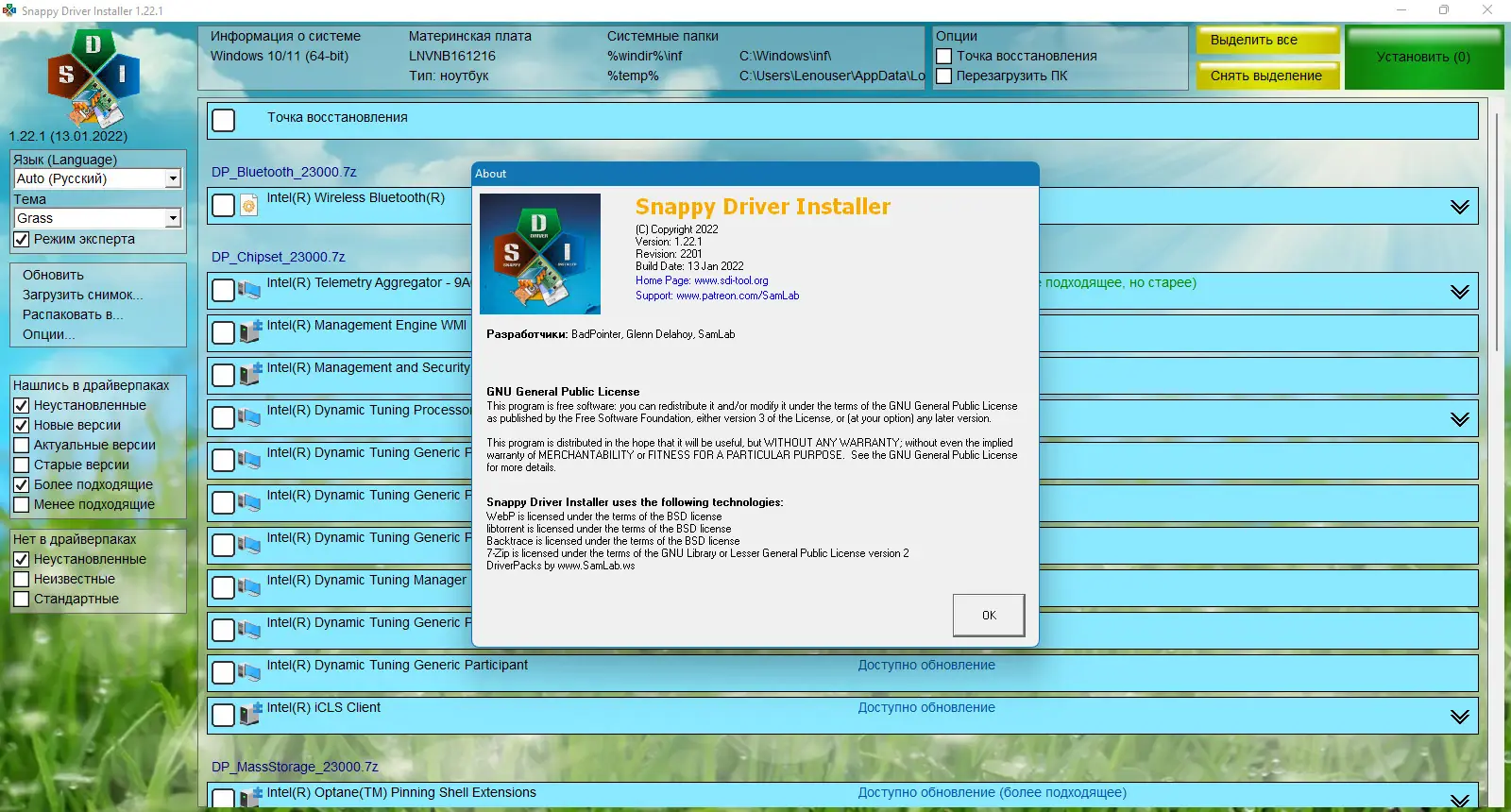Click the Snappy Driver Installer logo in sidebar
1511x812 pixels.
[93, 77]
